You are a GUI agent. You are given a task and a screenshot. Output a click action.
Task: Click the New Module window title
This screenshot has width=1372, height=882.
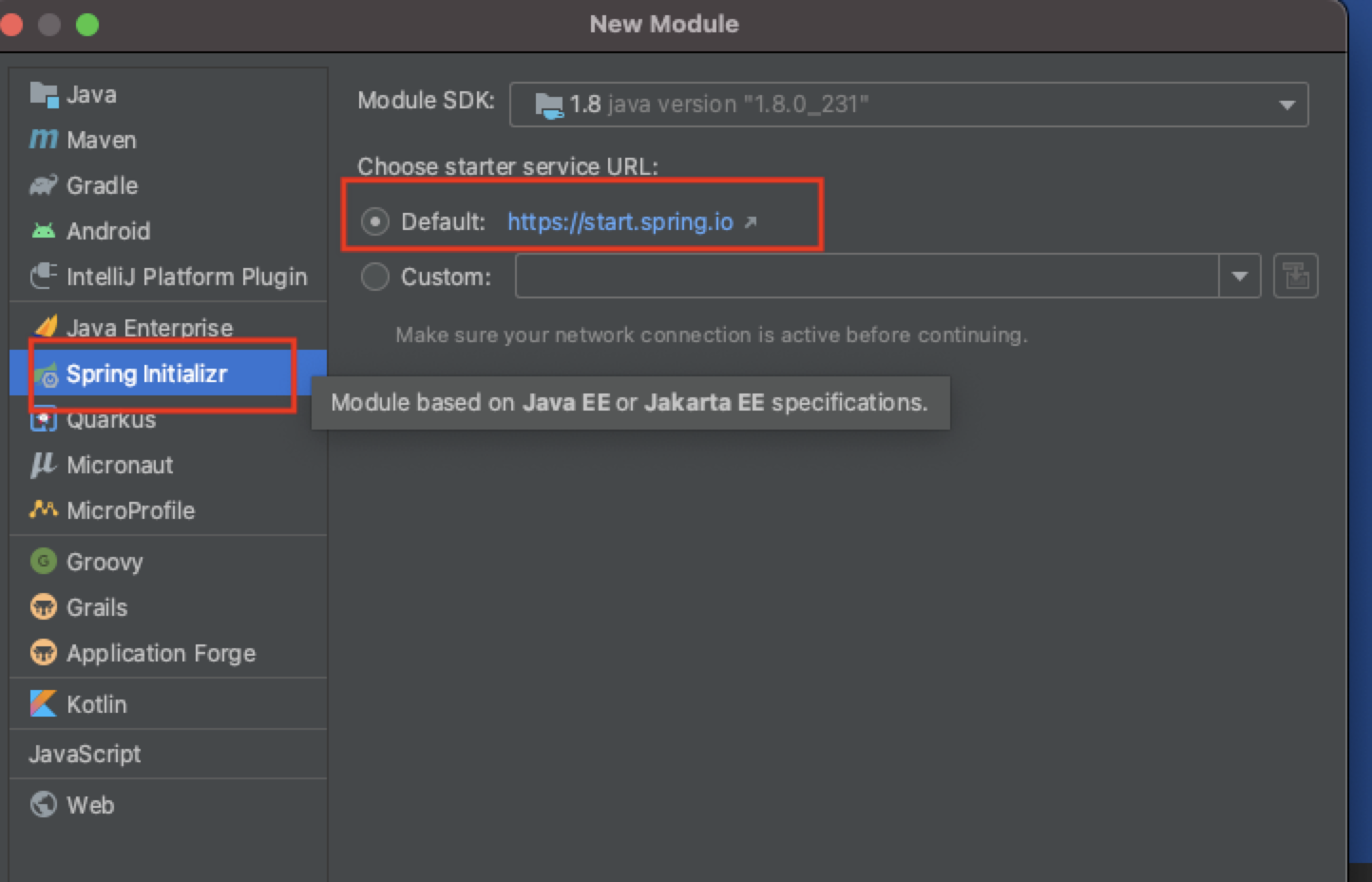pyautogui.click(x=664, y=25)
